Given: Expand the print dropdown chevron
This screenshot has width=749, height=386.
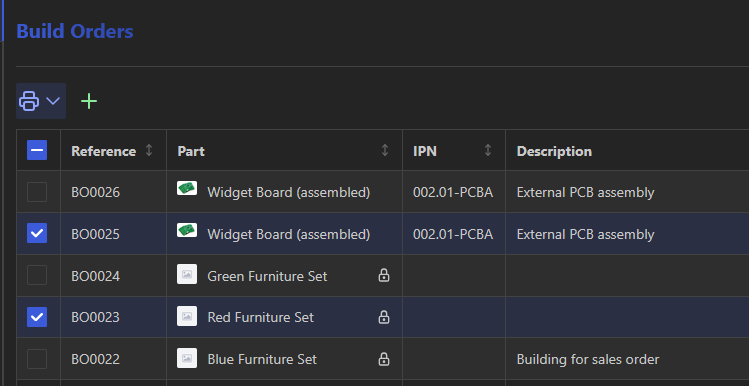Looking at the screenshot, I should (x=53, y=101).
